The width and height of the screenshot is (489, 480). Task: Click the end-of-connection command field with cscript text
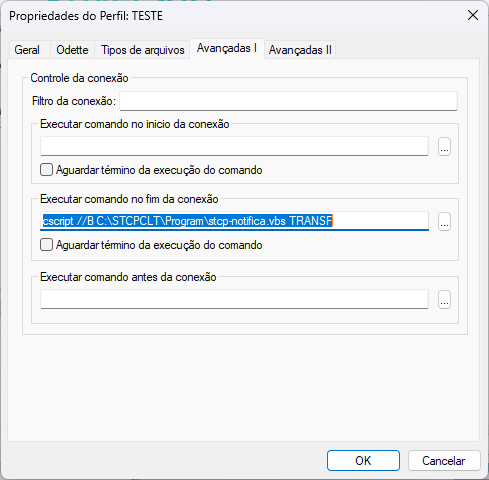(x=234, y=221)
